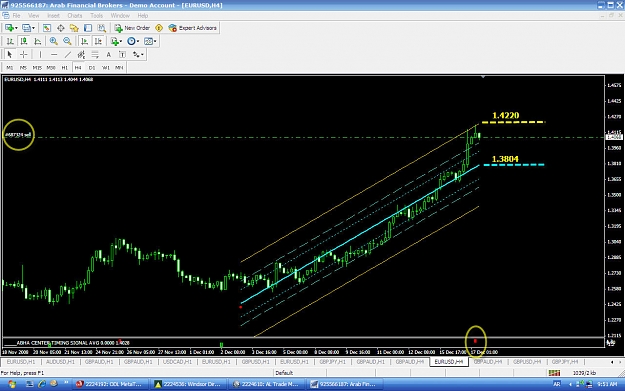Select the Equidistant Channel tool
This screenshot has width=625, height=391.
[81, 55]
